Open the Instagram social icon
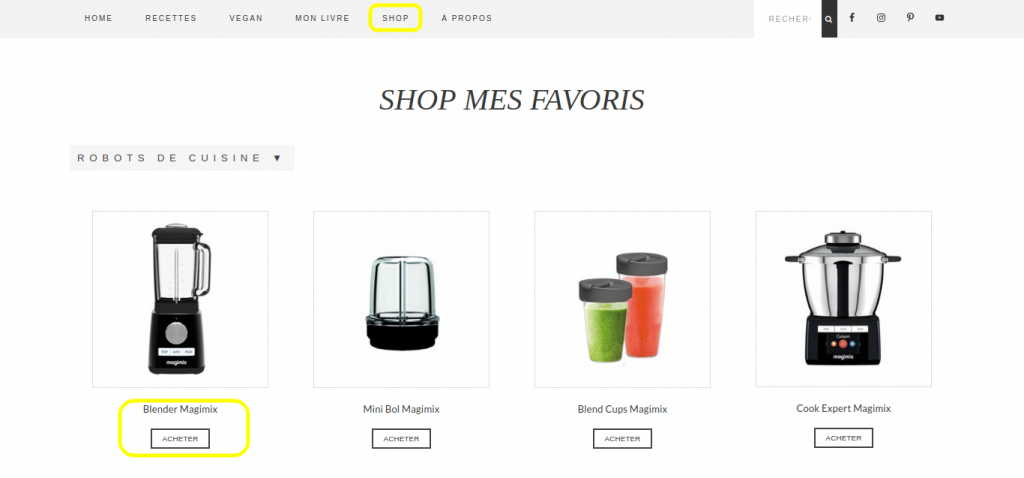 pos(881,18)
